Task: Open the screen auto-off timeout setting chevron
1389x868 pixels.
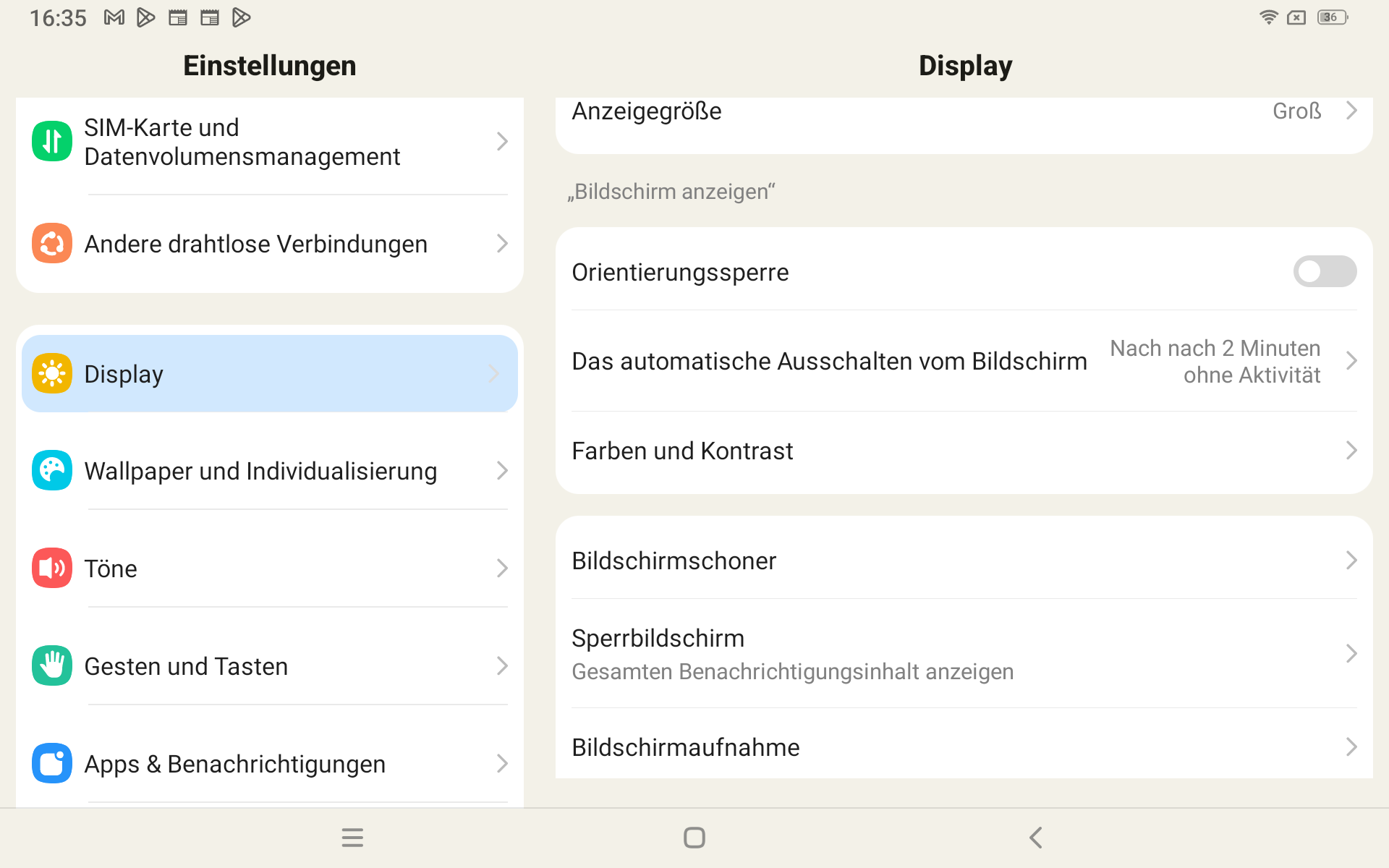Action: click(x=1351, y=360)
